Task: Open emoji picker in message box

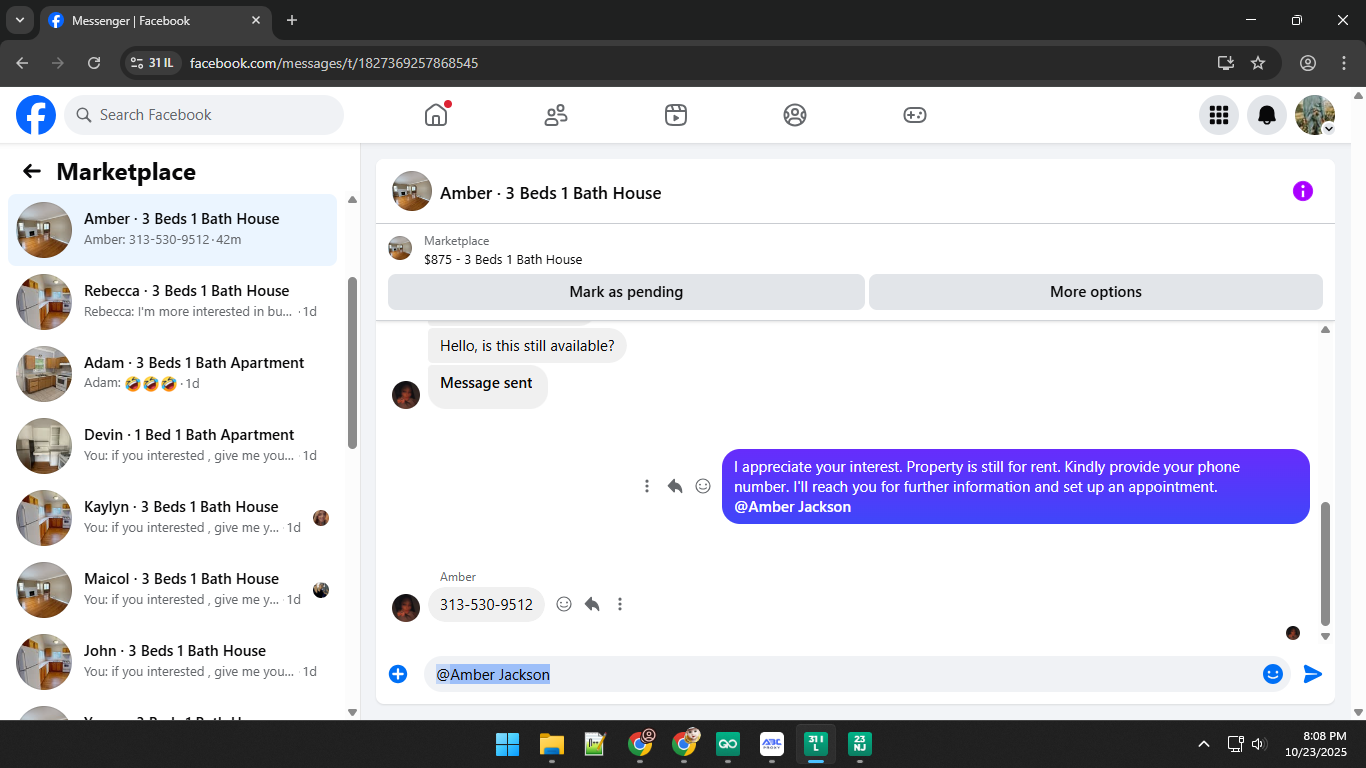Action: (1273, 674)
